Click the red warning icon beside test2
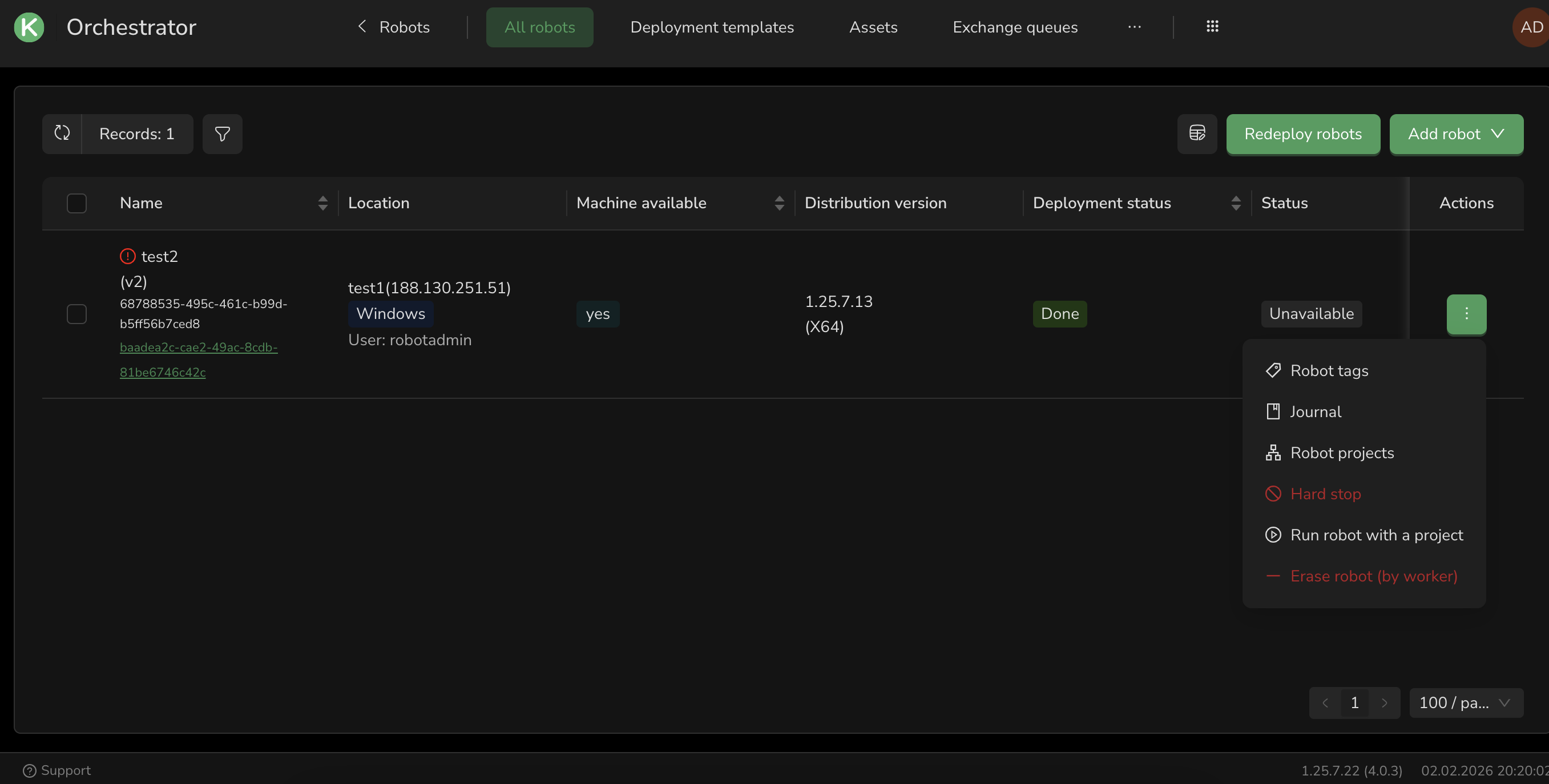Image resolution: width=1549 pixels, height=784 pixels. point(127,256)
